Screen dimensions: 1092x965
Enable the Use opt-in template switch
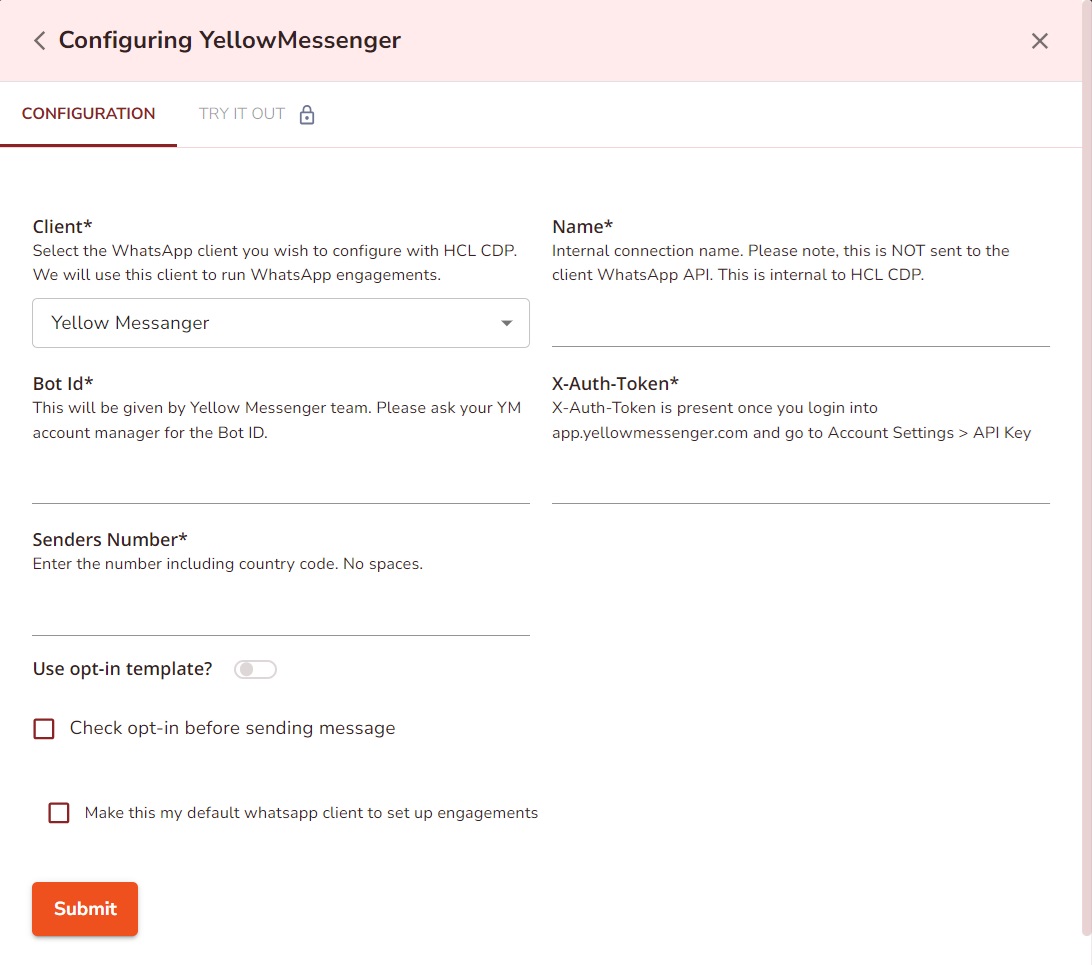[255, 669]
